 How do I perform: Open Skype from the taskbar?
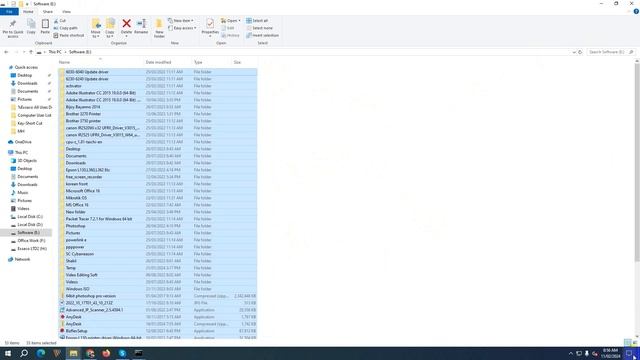tap(122, 353)
